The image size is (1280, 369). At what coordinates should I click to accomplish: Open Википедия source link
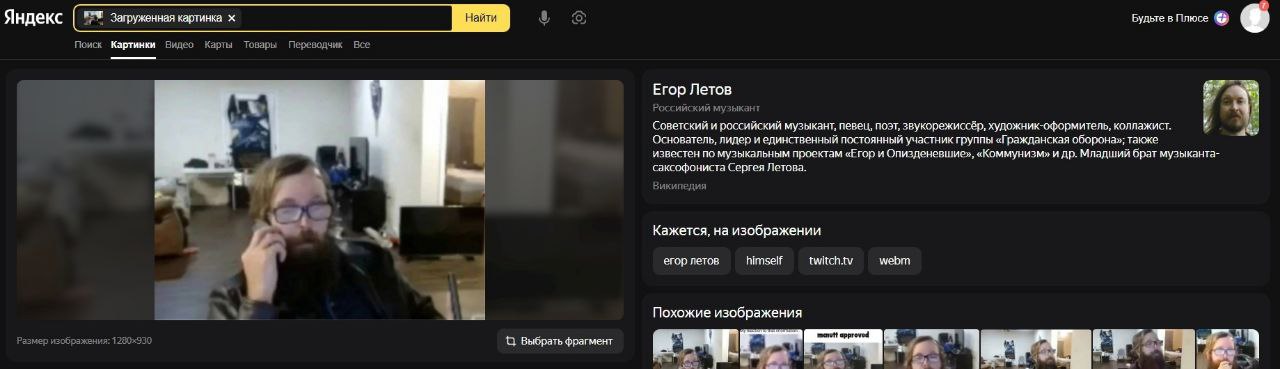pyautogui.click(x=679, y=186)
